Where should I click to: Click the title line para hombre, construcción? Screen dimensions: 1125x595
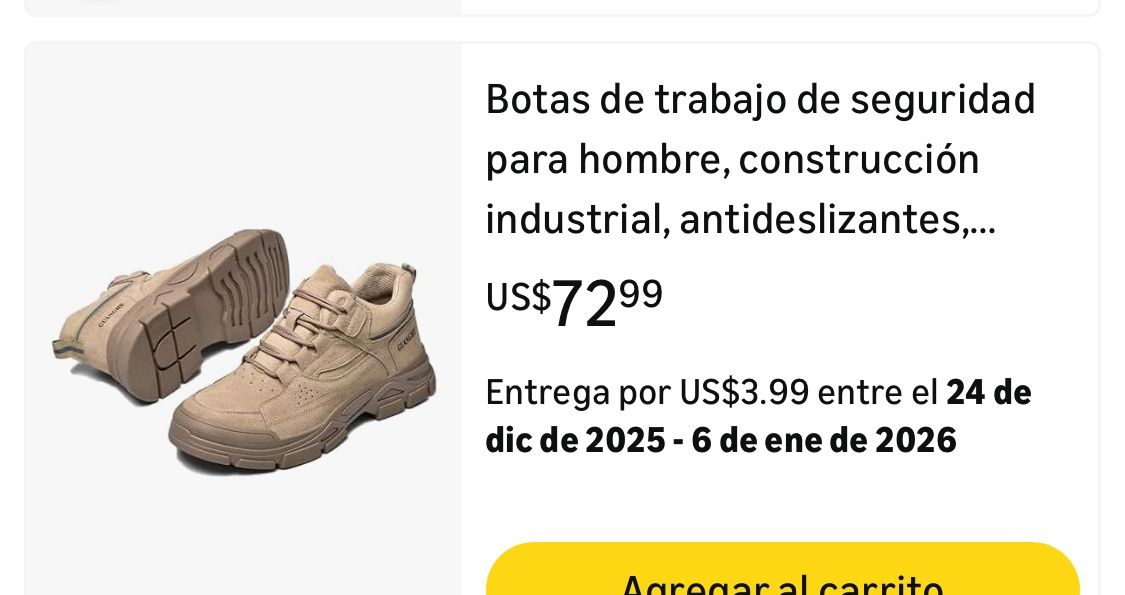coord(733,160)
